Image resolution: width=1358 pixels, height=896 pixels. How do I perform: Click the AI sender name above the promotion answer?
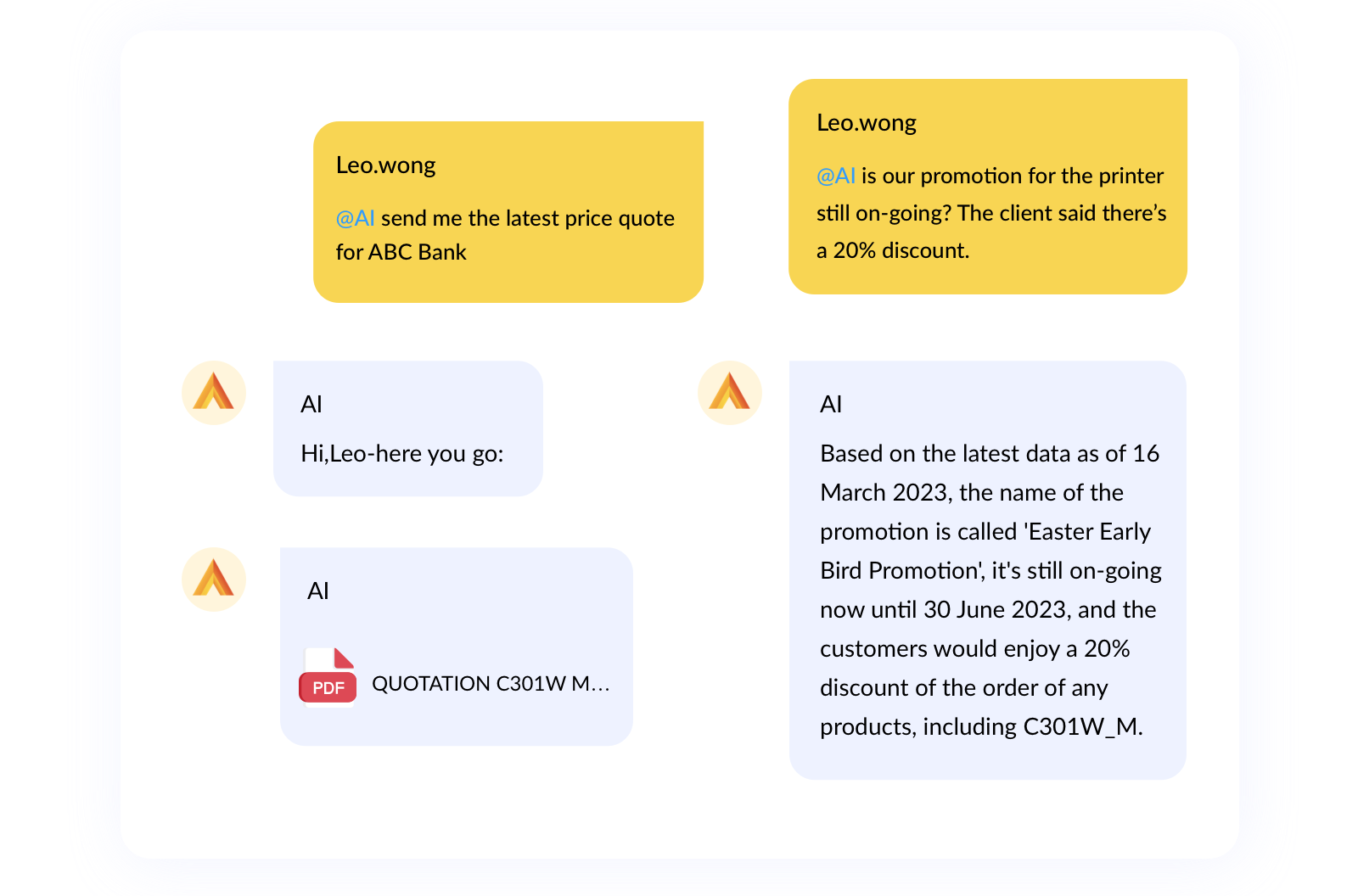[831, 405]
